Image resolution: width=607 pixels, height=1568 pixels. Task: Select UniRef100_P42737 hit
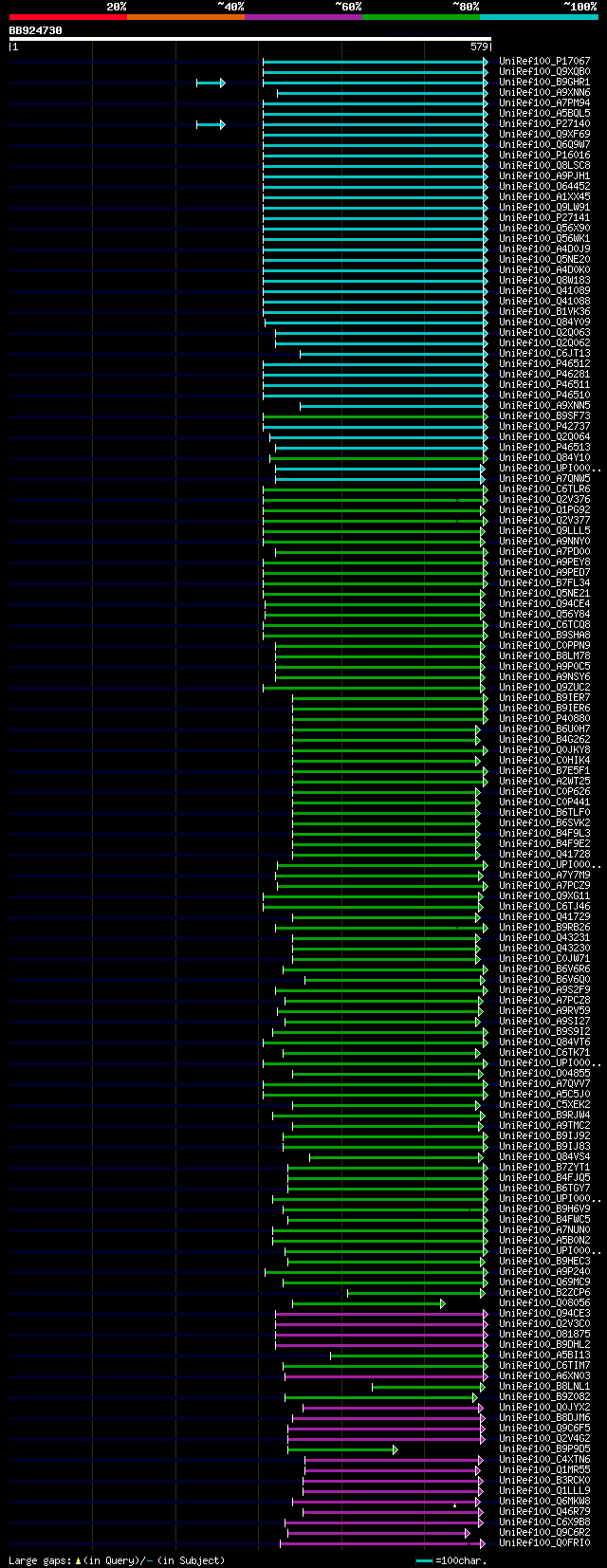(544, 427)
